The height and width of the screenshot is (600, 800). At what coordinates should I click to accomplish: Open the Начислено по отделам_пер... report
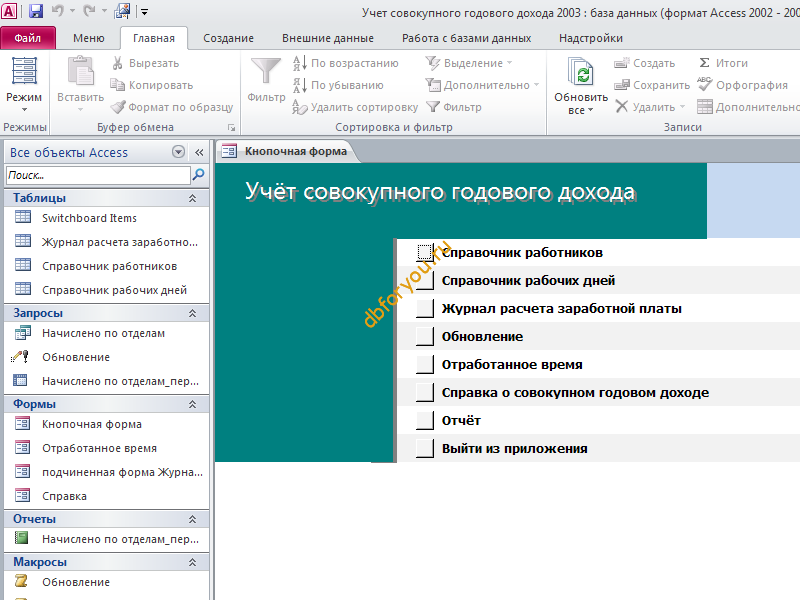pos(120,539)
